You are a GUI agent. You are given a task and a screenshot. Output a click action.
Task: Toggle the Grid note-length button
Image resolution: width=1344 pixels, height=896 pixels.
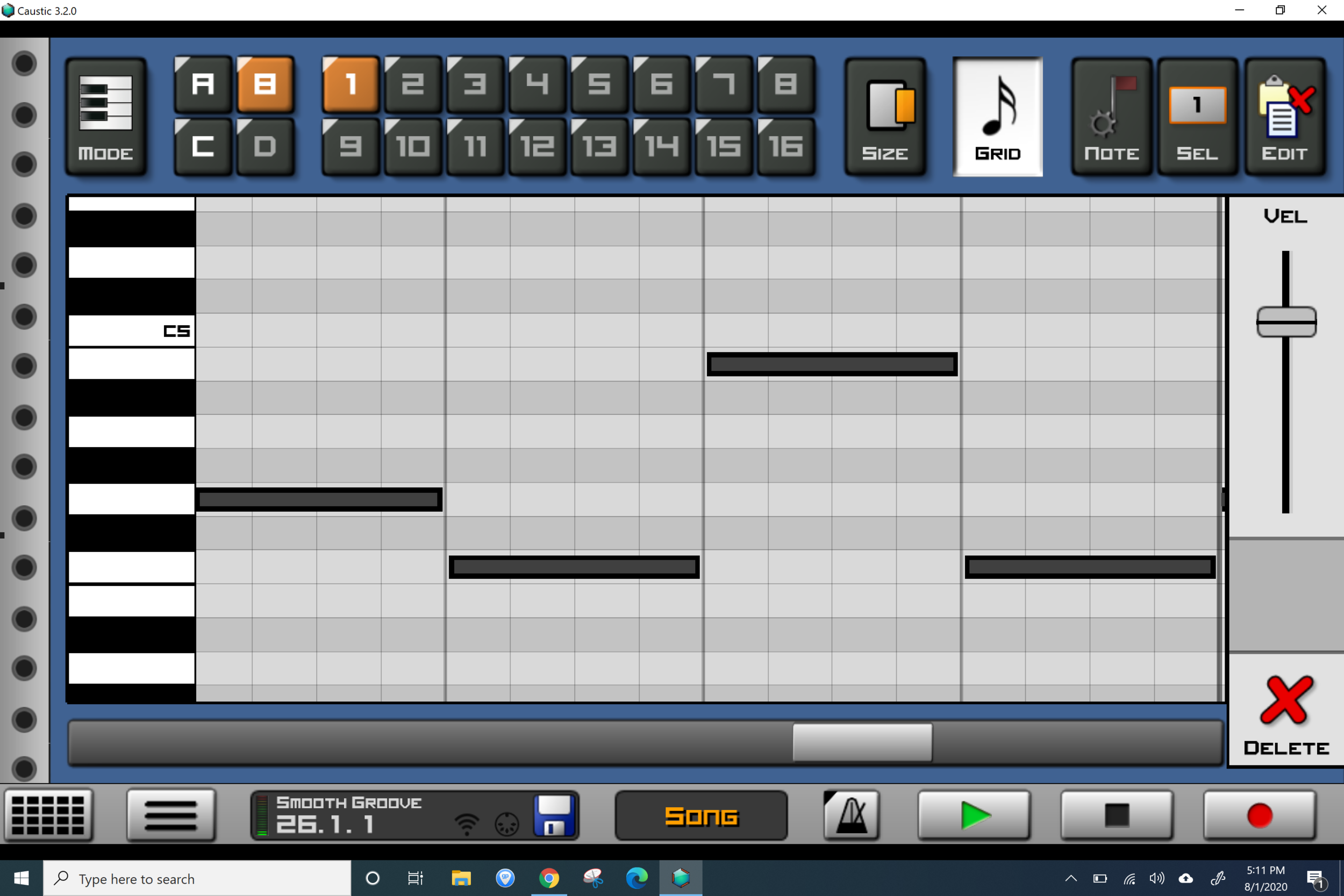(997, 117)
